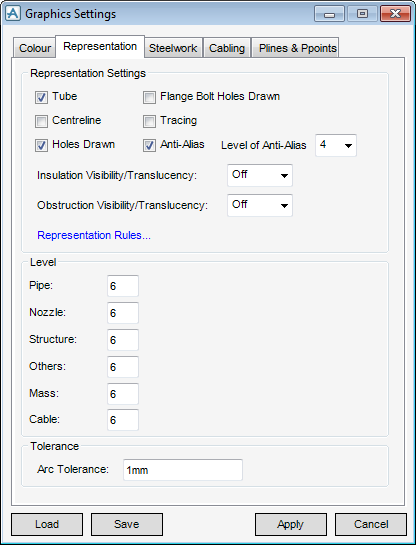Click the Pipe level input box
Viewport: 416px width, 545px height.
point(123,286)
